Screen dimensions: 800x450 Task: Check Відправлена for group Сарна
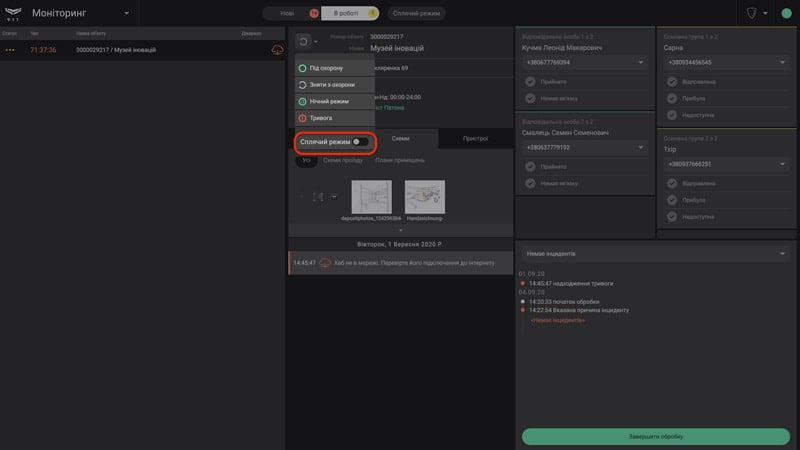pyautogui.click(x=672, y=82)
